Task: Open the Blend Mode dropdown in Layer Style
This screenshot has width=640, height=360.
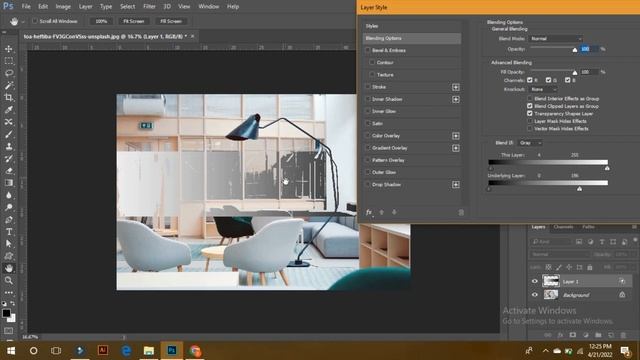Action: [556, 38]
